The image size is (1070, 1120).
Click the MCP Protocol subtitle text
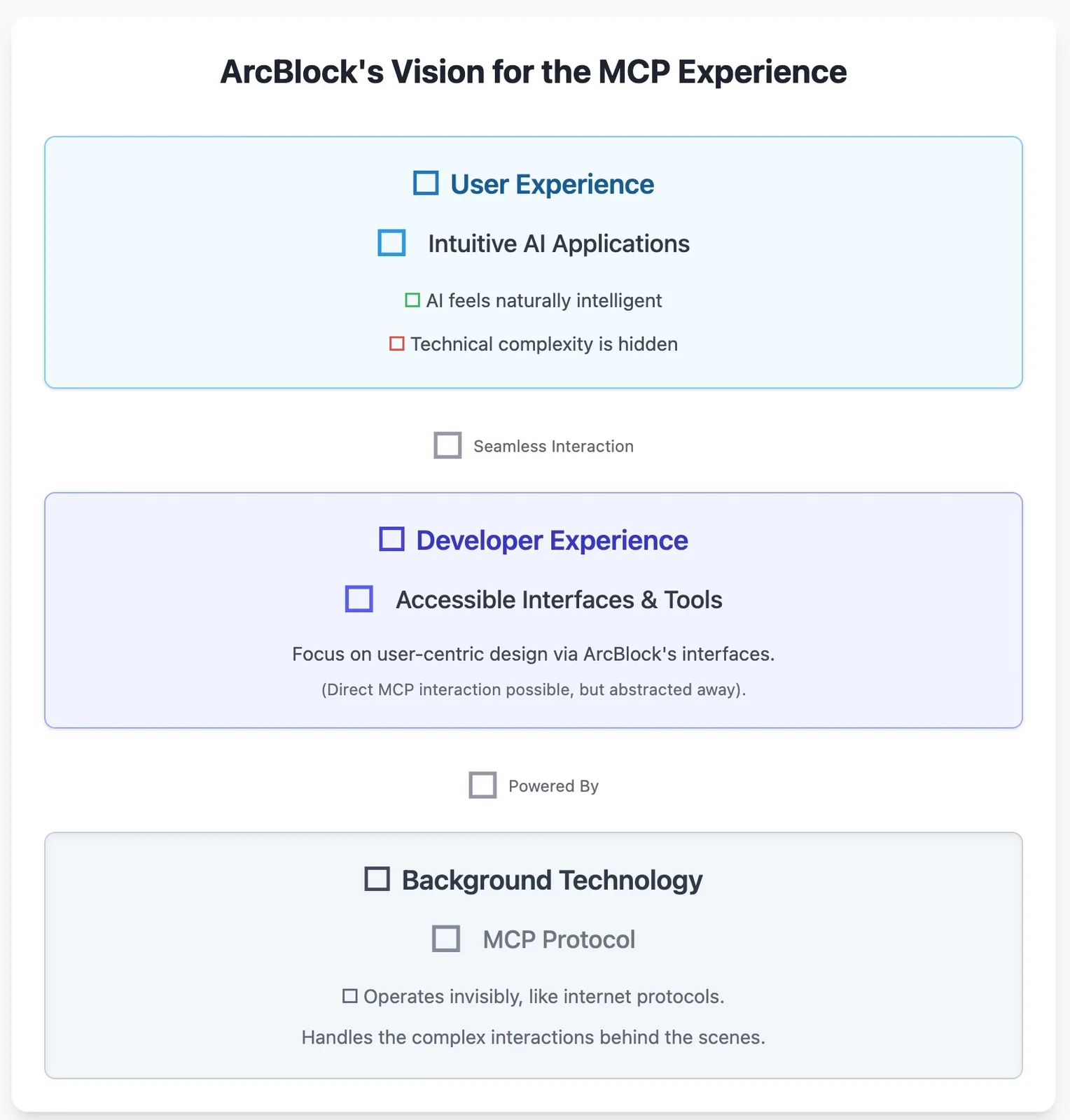(x=559, y=939)
